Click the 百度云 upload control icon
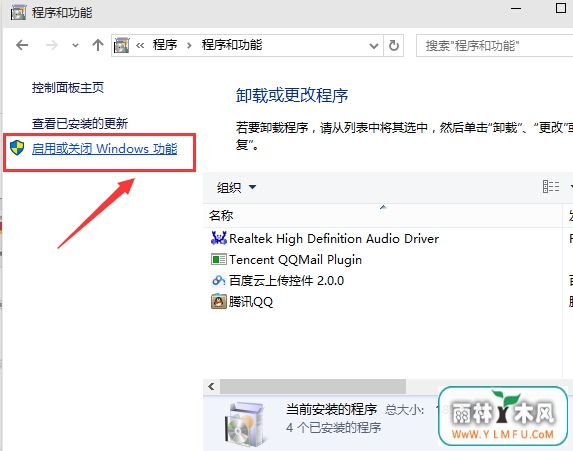 pos(219,280)
